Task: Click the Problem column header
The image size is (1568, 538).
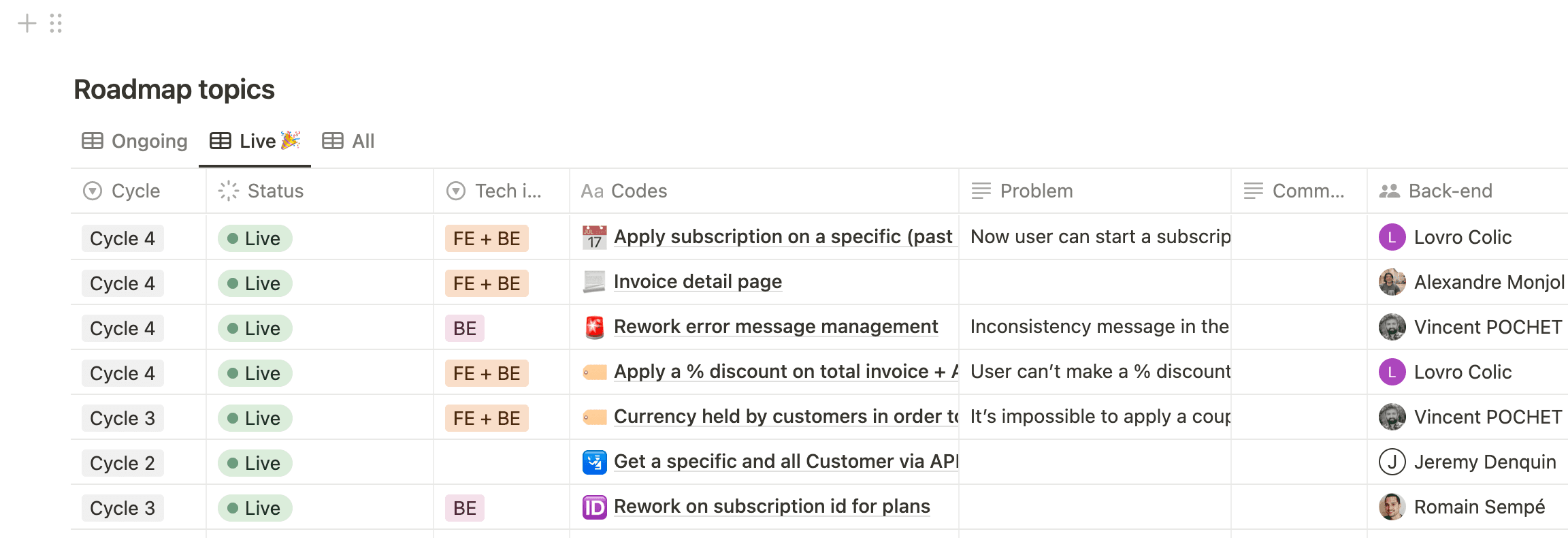Action: coord(1036,191)
